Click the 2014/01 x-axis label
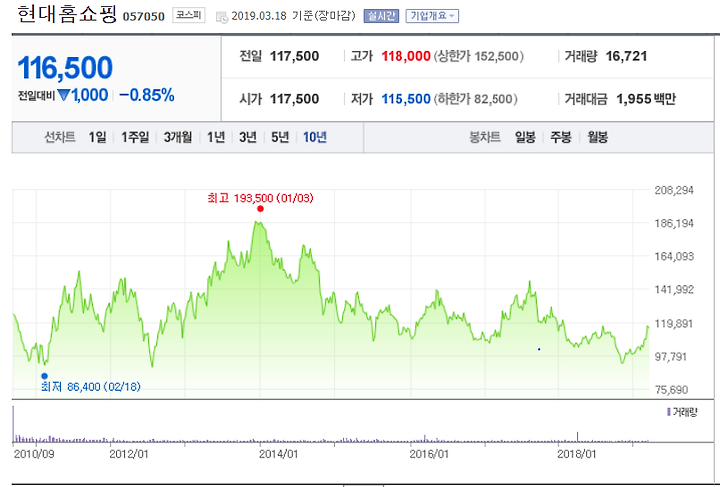The image size is (720, 487). tap(278, 454)
